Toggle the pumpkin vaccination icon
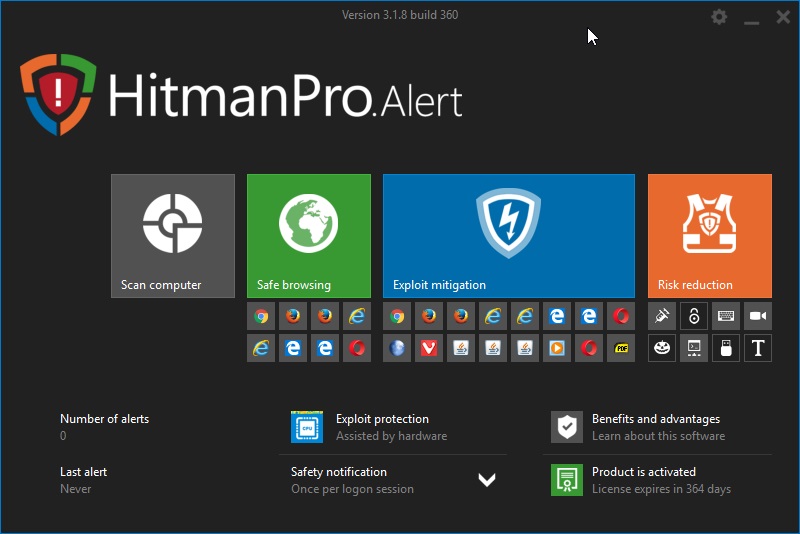Image resolution: width=800 pixels, height=534 pixels. (662, 348)
